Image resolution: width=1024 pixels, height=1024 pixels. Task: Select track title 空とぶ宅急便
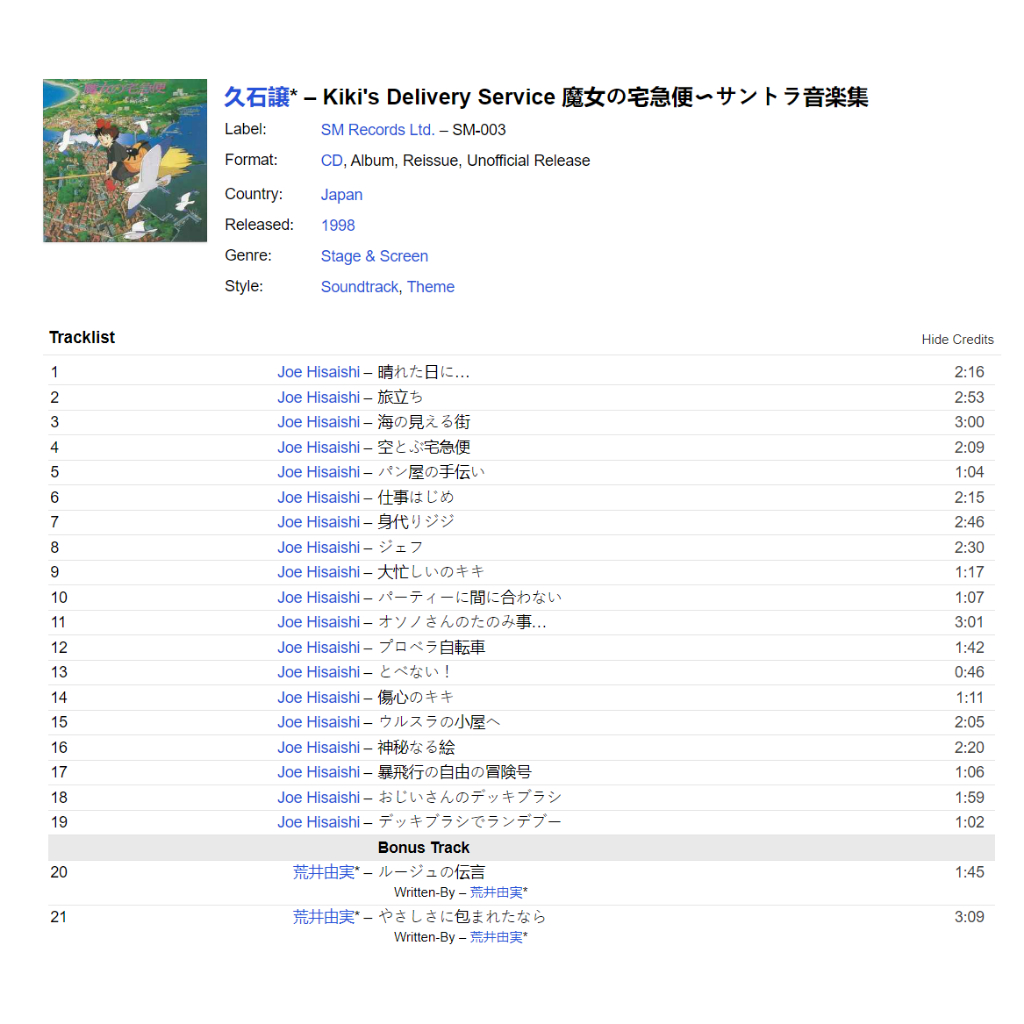pos(423,447)
